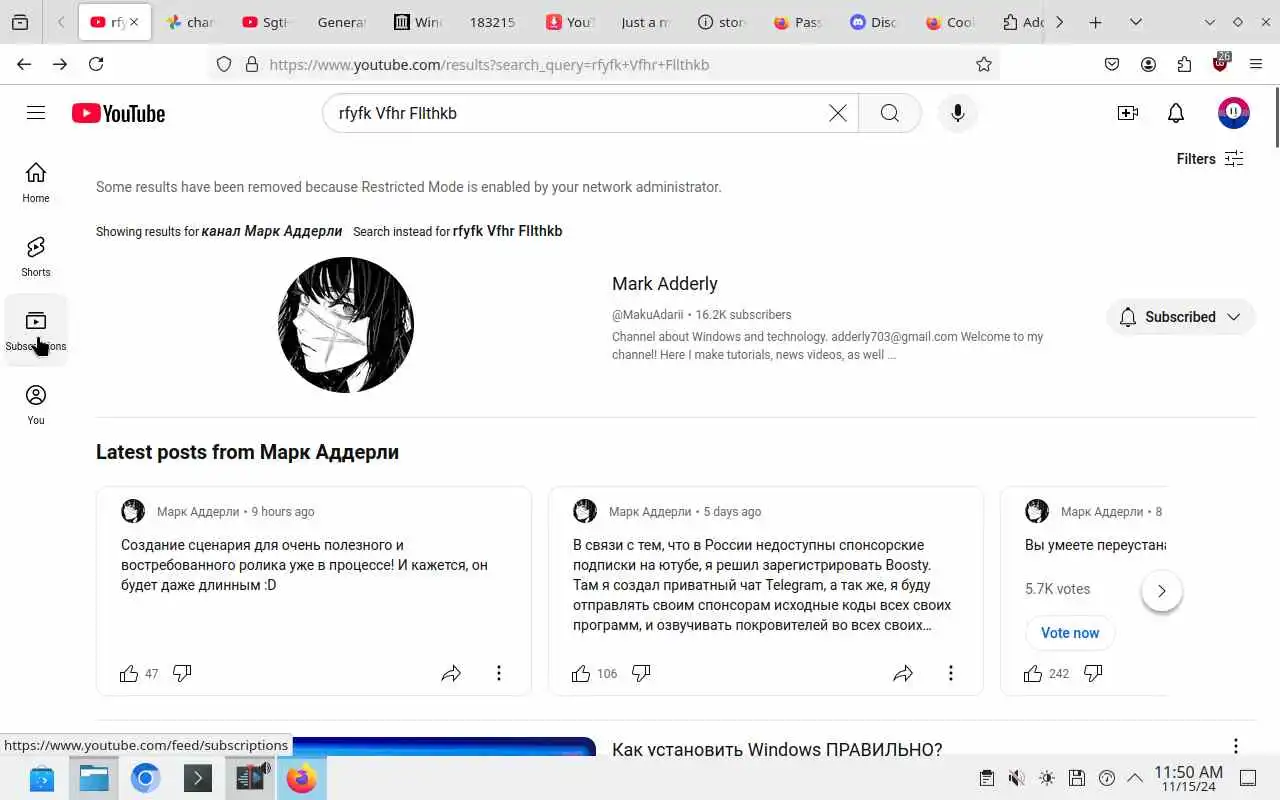This screenshot has width=1280, height=800.
Task: Open Subscriptions in the sidebar
Action: click(x=36, y=330)
